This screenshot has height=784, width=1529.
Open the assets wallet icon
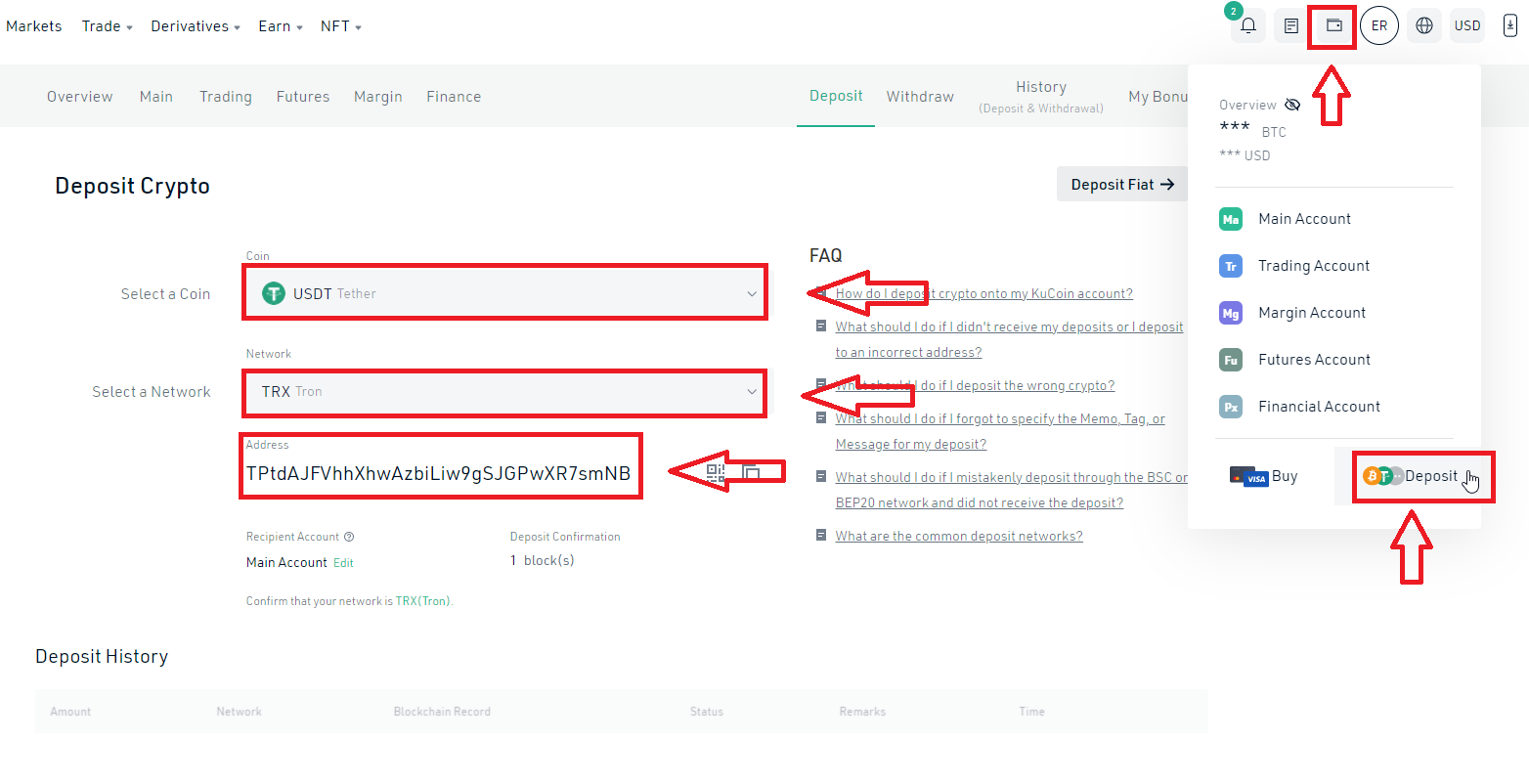point(1334,26)
